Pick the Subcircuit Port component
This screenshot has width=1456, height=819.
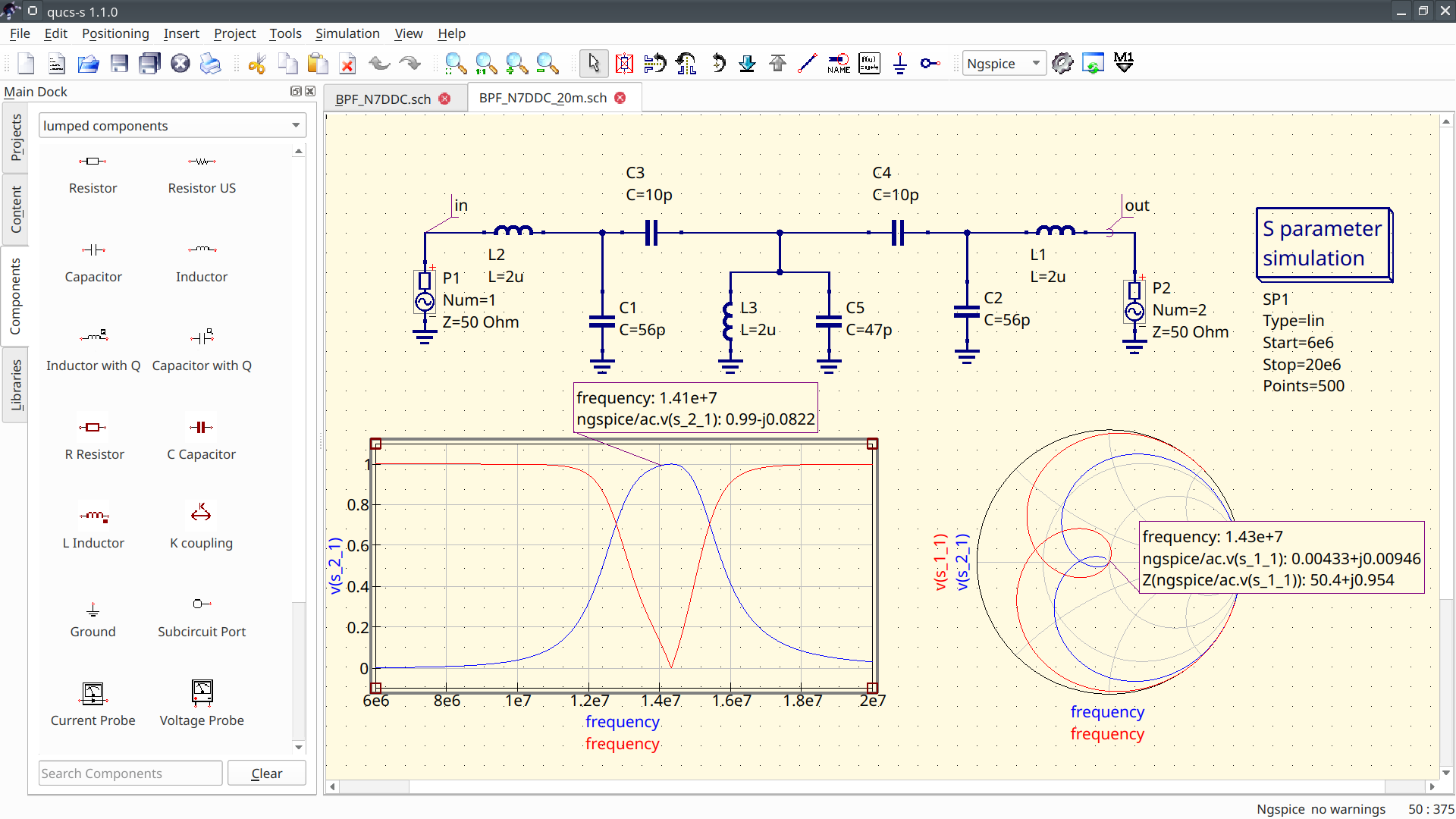[x=202, y=618]
